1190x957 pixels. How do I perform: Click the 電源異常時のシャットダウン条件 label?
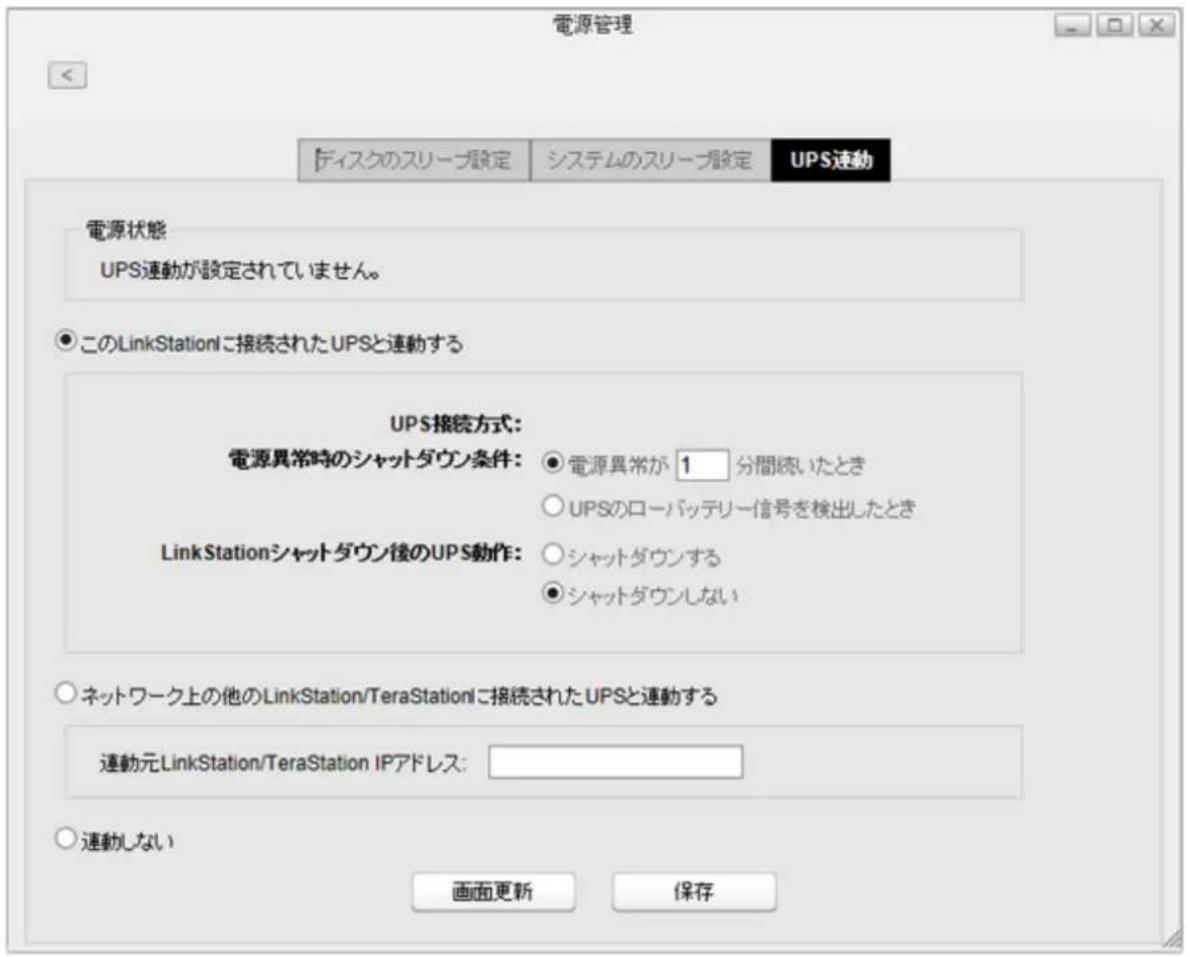tap(375, 459)
